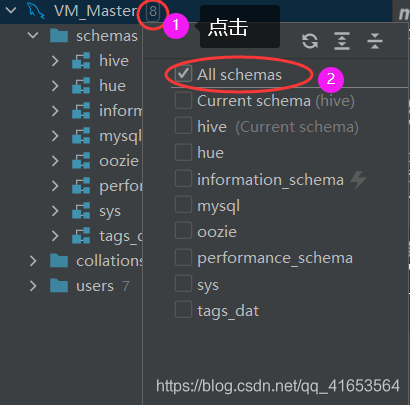Select the users label in the tree
The image size is (410, 405).
[95, 286]
